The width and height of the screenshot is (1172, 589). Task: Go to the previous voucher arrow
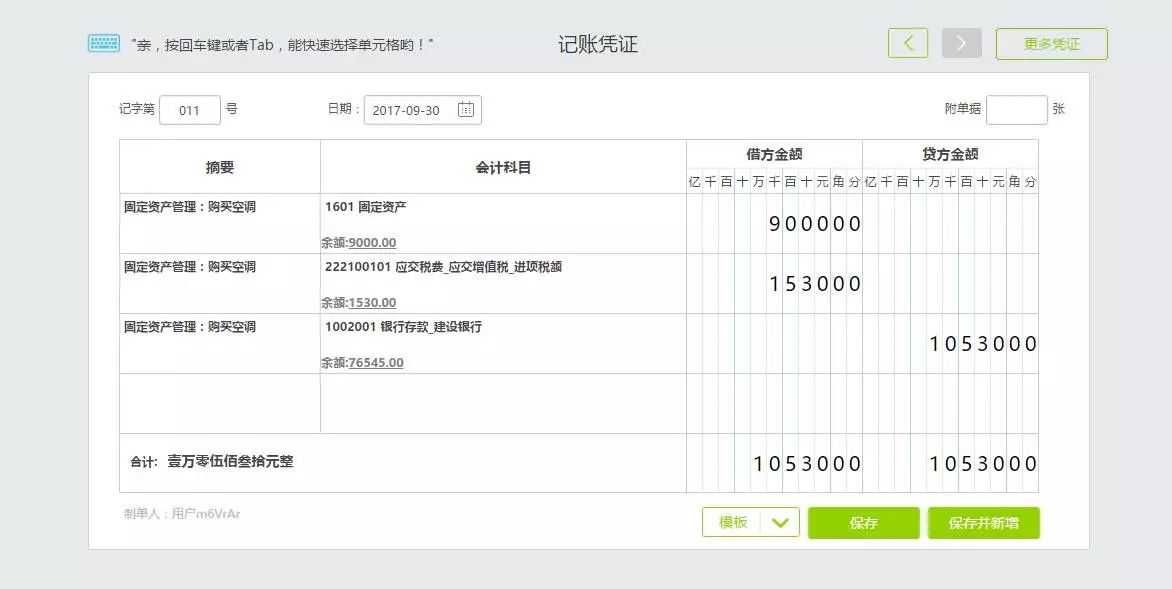point(907,43)
